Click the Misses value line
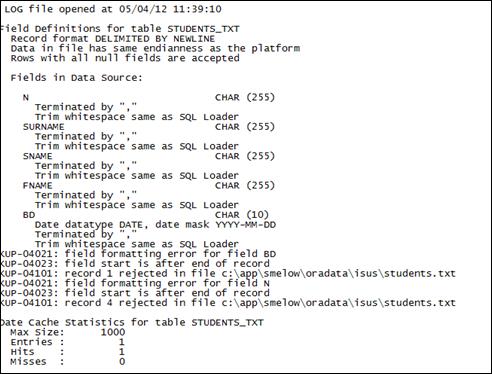This screenshot has height=374, width=492. tap(68, 362)
